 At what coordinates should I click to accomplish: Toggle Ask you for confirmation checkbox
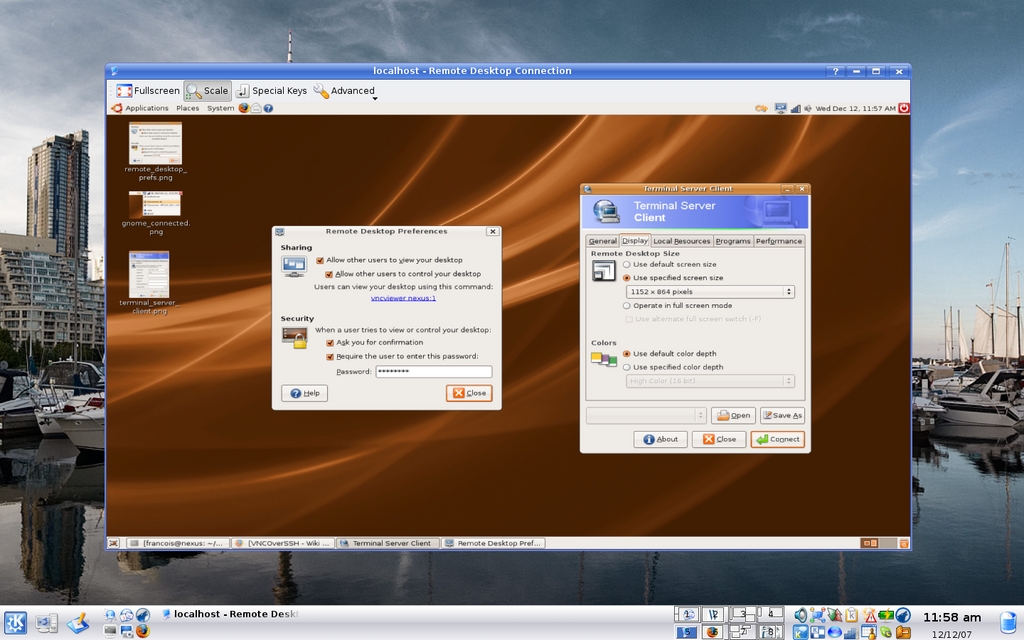tap(330, 343)
